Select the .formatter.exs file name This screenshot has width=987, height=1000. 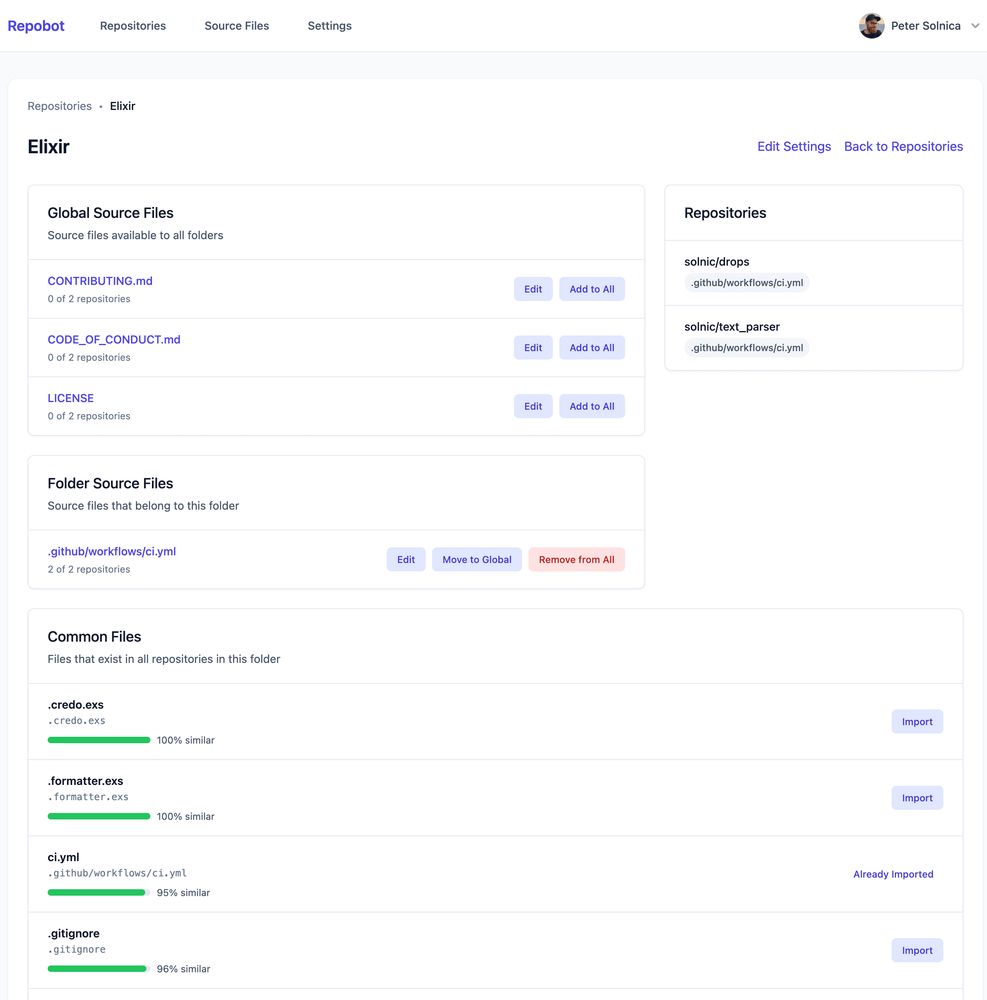[x=85, y=781]
